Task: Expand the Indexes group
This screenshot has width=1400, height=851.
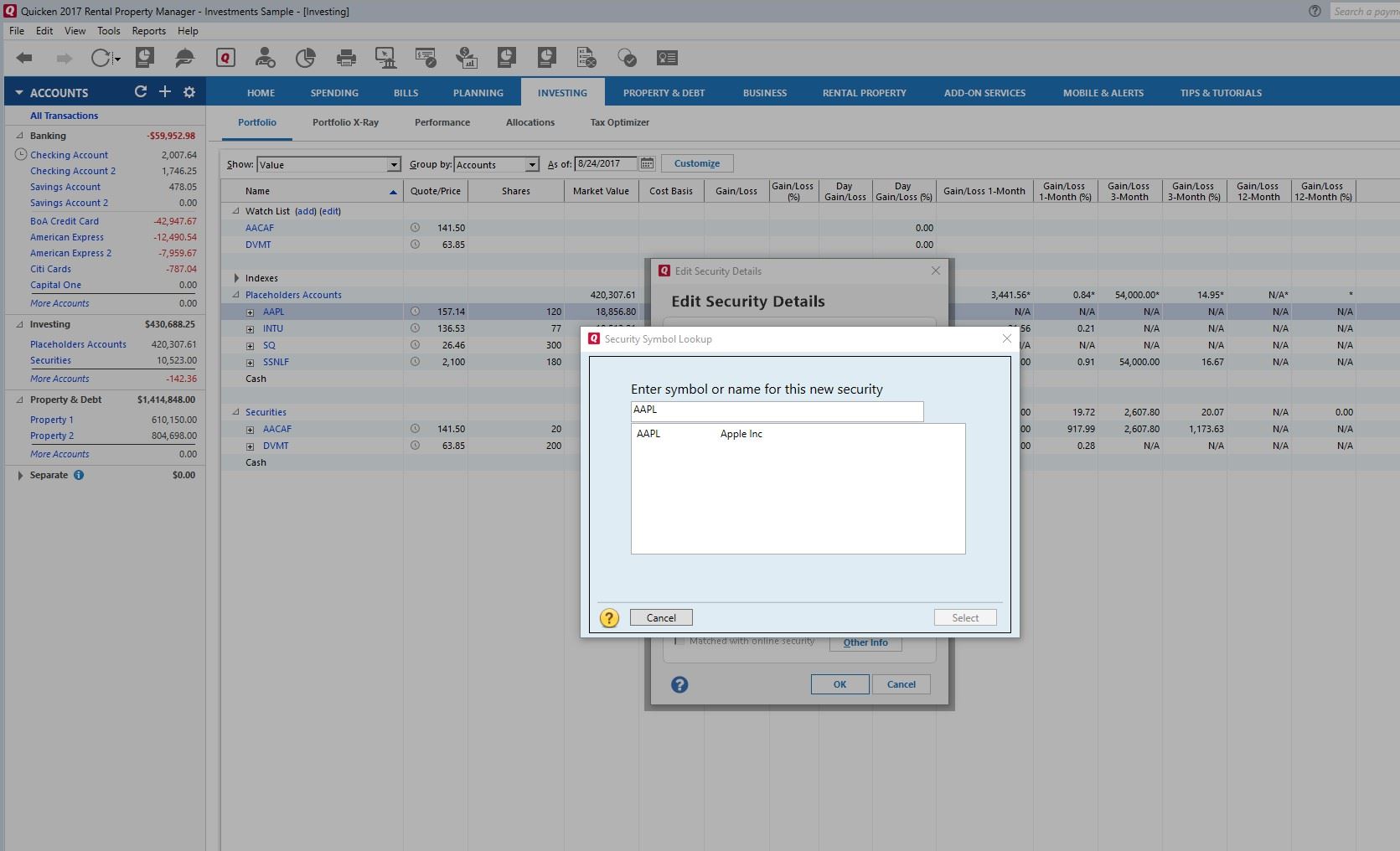Action: coord(236,278)
